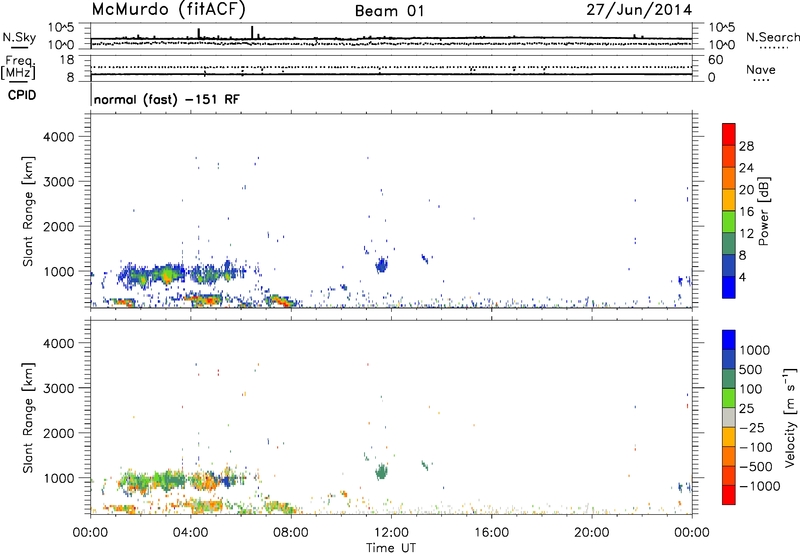
Task: Click the velocity echo blob near 12:00
Action: coord(381,471)
